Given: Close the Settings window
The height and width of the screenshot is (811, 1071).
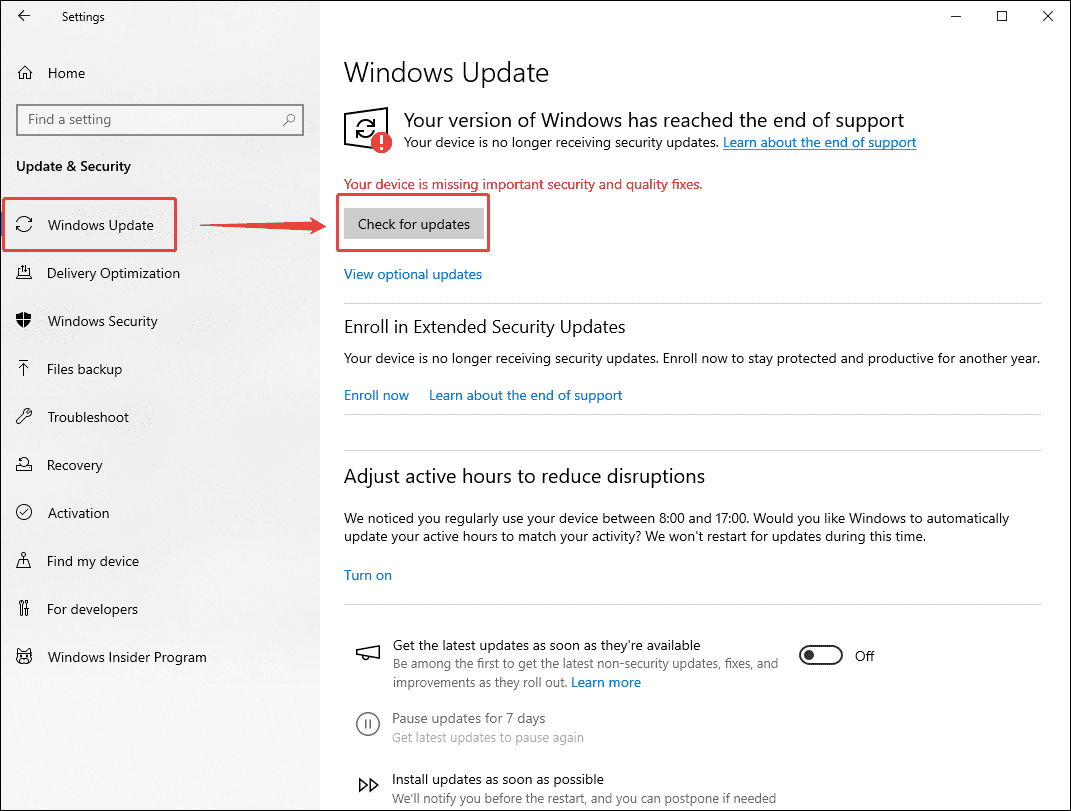Looking at the screenshot, I should [x=1048, y=16].
